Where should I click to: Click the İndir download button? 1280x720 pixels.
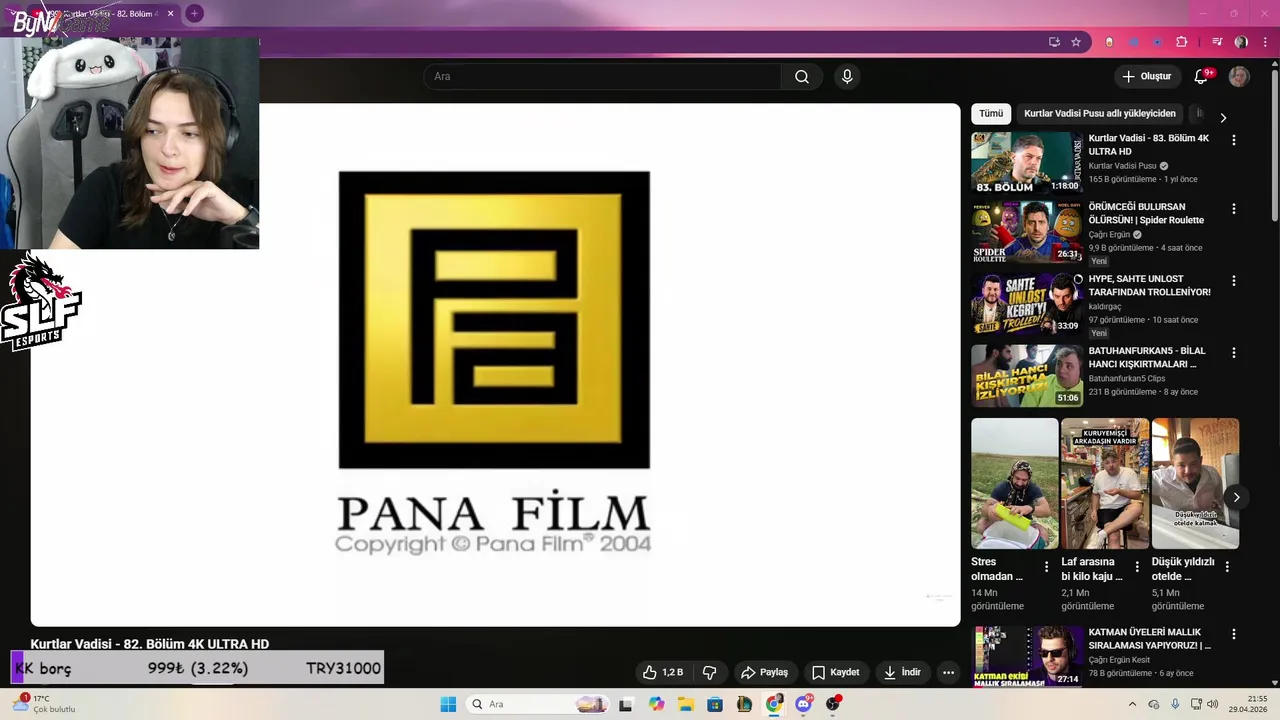pos(901,673)
